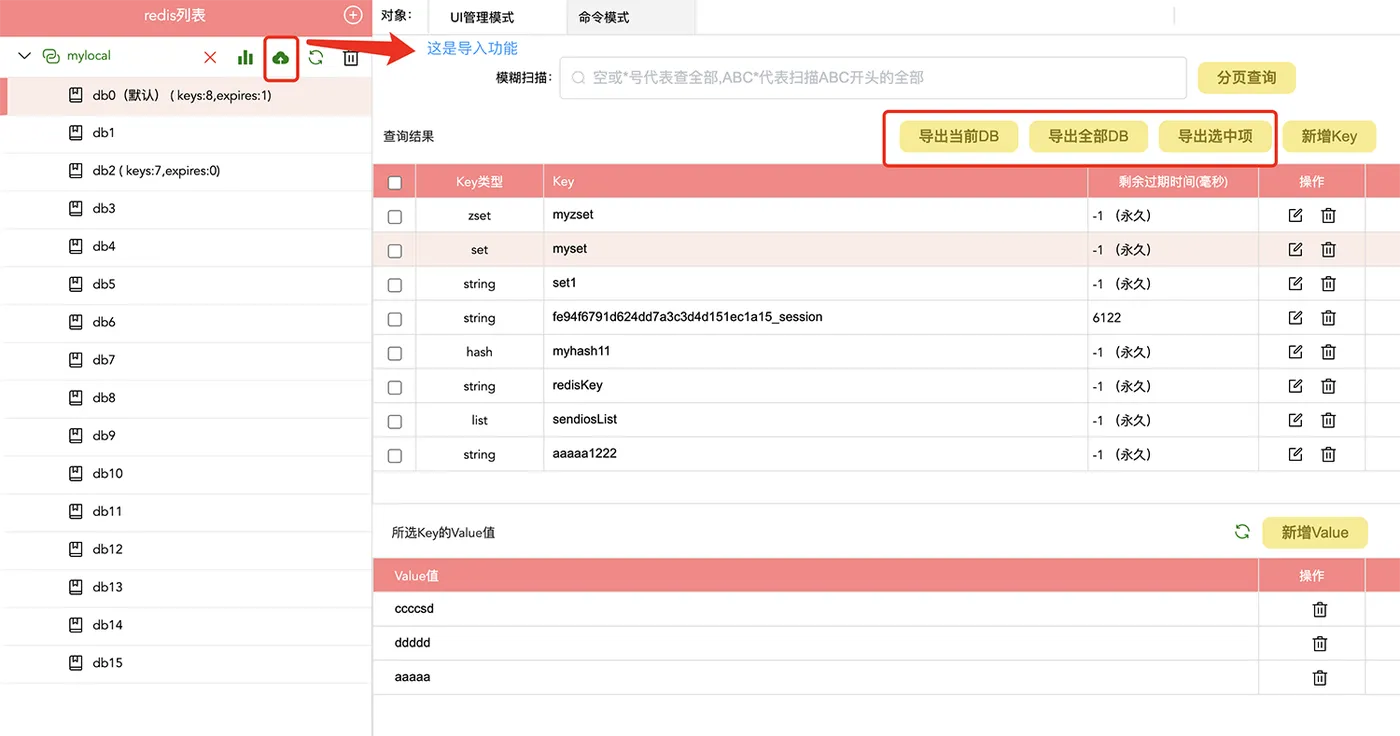
Task: Focus the 模糊扫描 search input
Action: 872,77
